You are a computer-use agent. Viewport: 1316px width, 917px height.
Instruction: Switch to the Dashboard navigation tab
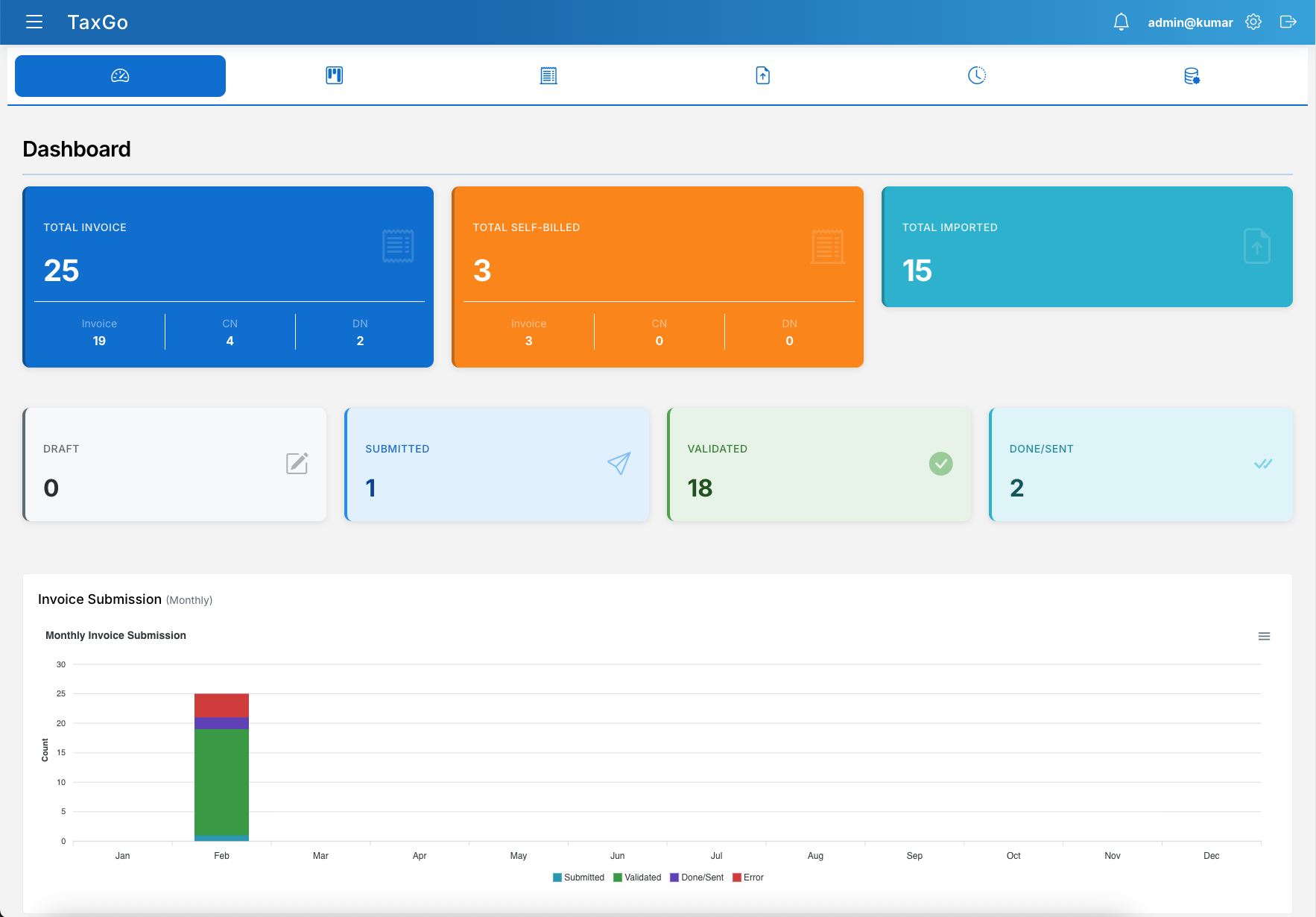click(x=120, y=75)
